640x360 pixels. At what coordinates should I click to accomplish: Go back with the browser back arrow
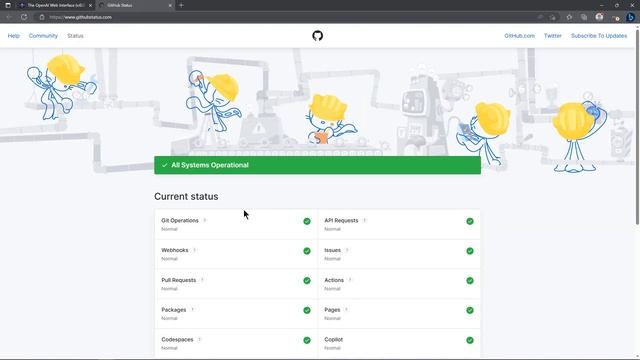click(9, 17)
